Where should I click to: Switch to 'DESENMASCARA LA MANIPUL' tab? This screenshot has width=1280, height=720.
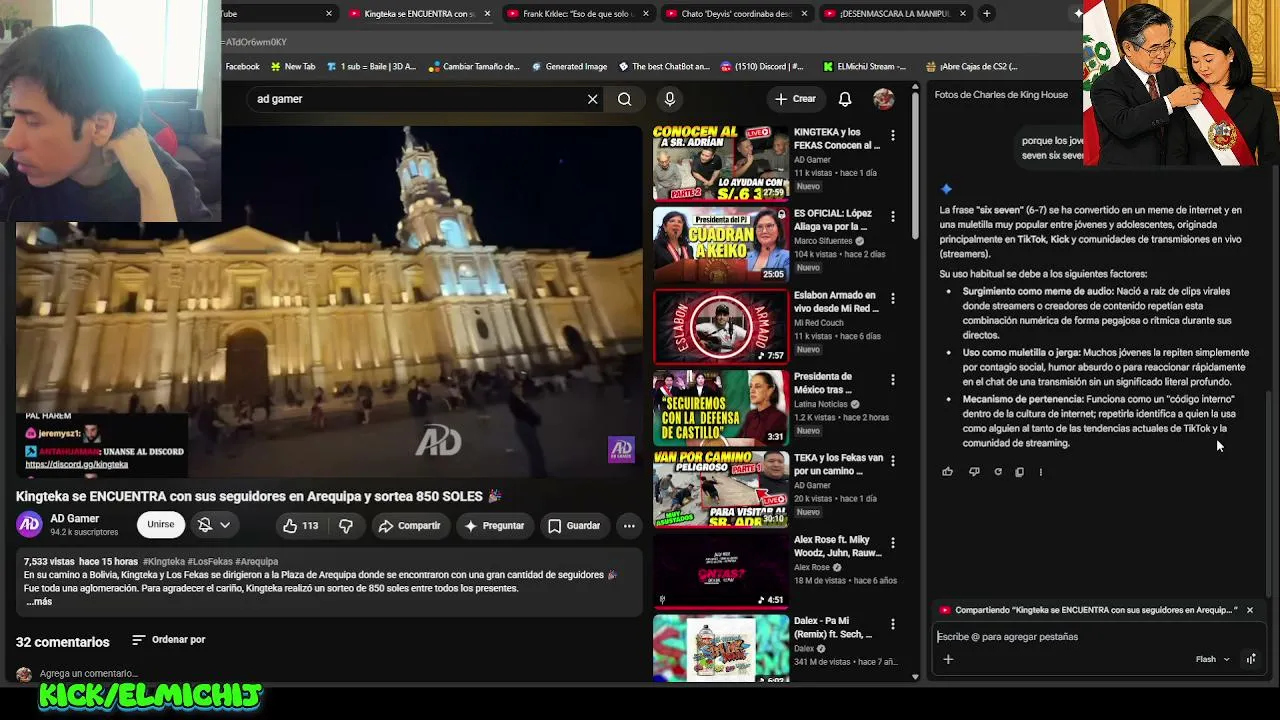click(895, 13)
